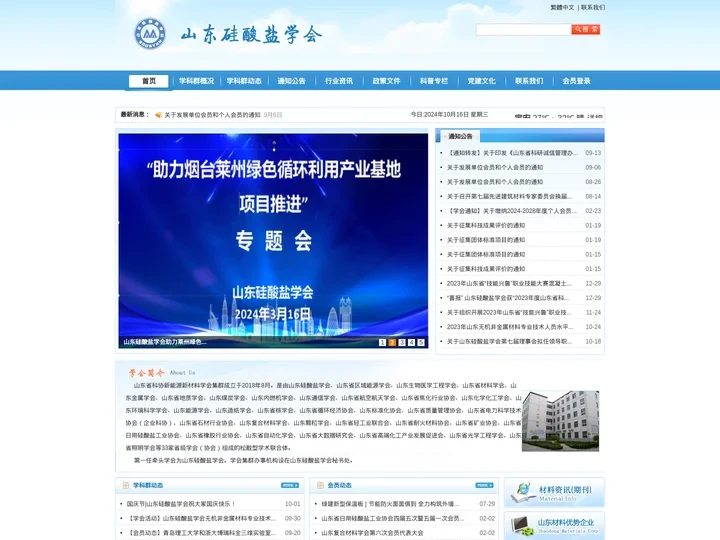The width and height of the screenshot is (720, 540).
Task: Switch slideshow to slide 4
Action: (411, 342)
